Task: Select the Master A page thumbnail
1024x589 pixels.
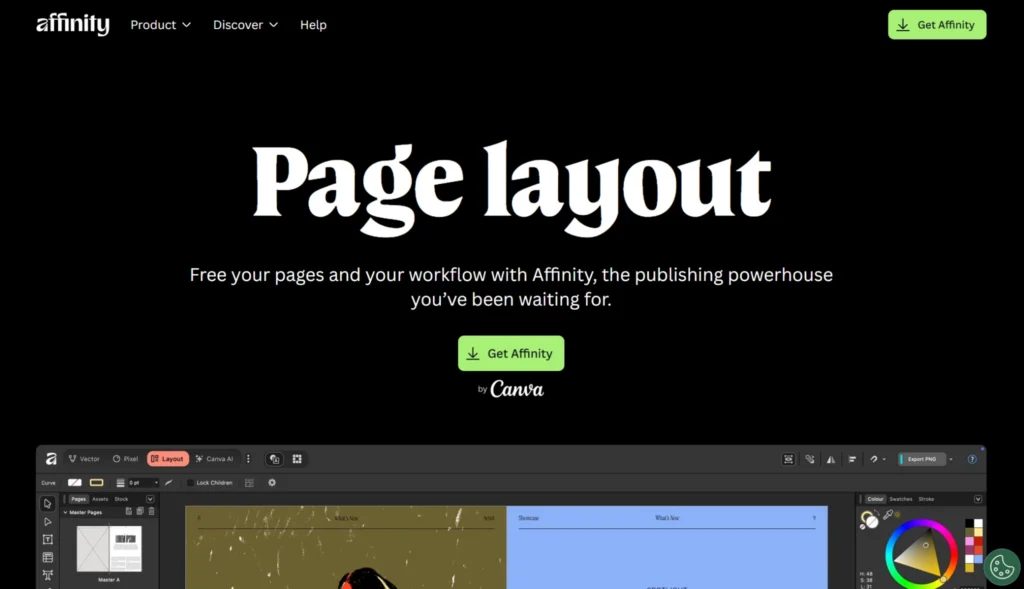Action: [x=109, y=549]
